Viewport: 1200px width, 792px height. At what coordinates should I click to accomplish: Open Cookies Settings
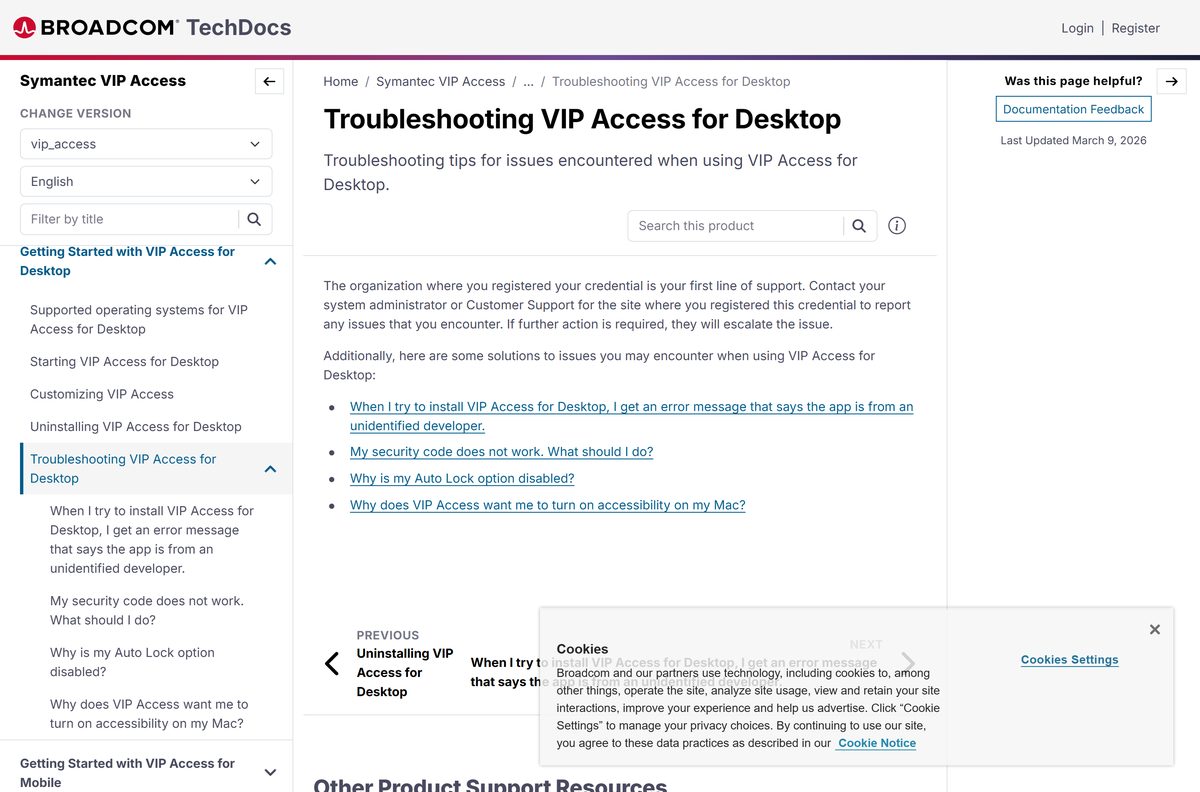click(x=1069, y=660)
